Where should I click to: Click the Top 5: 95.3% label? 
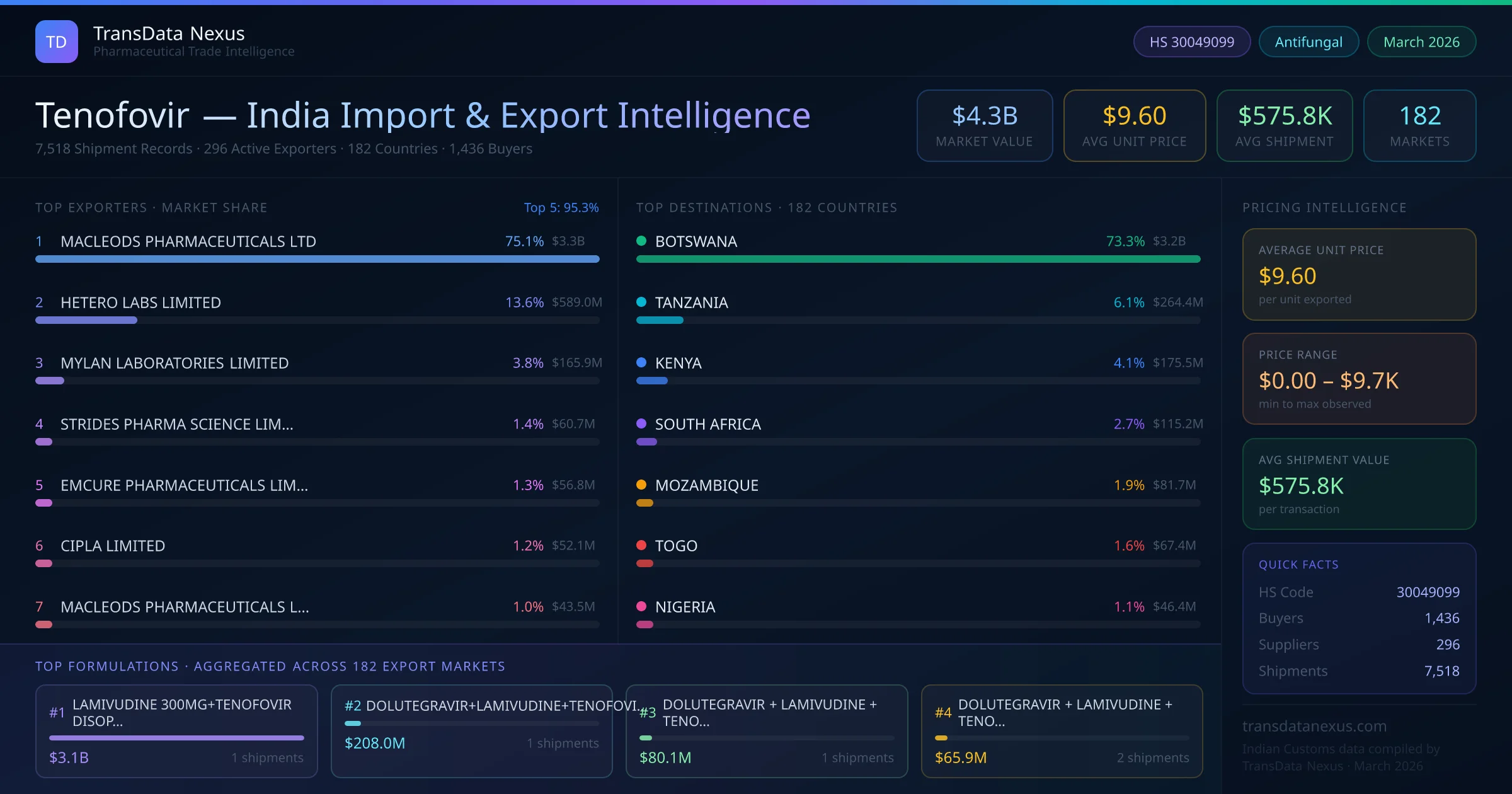pyautogui.click(x=561, y=207)
